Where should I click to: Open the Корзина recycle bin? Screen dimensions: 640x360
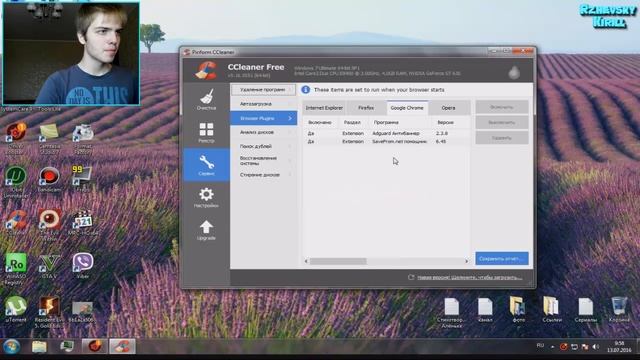tap(619, 309)
